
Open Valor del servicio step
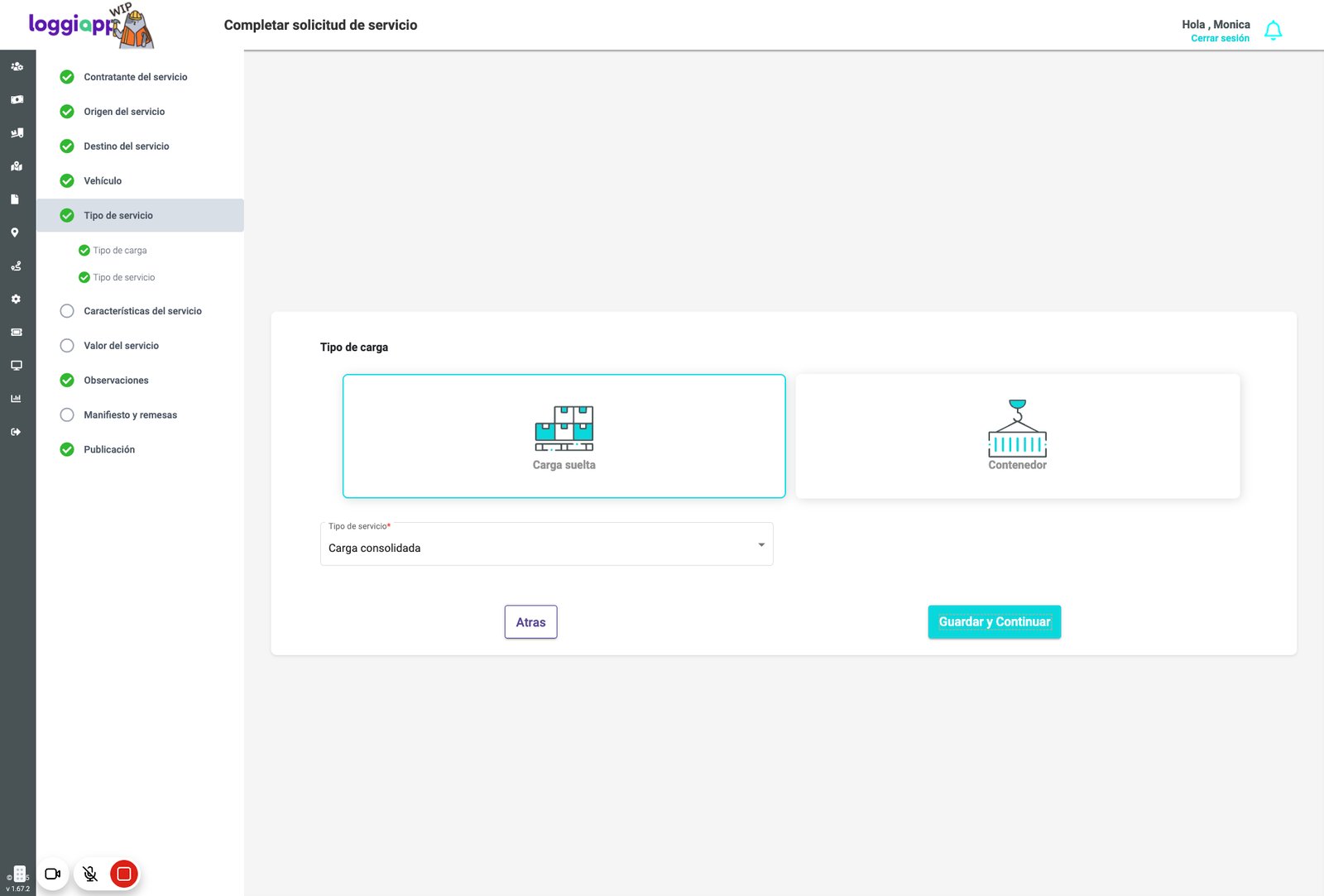141,346
